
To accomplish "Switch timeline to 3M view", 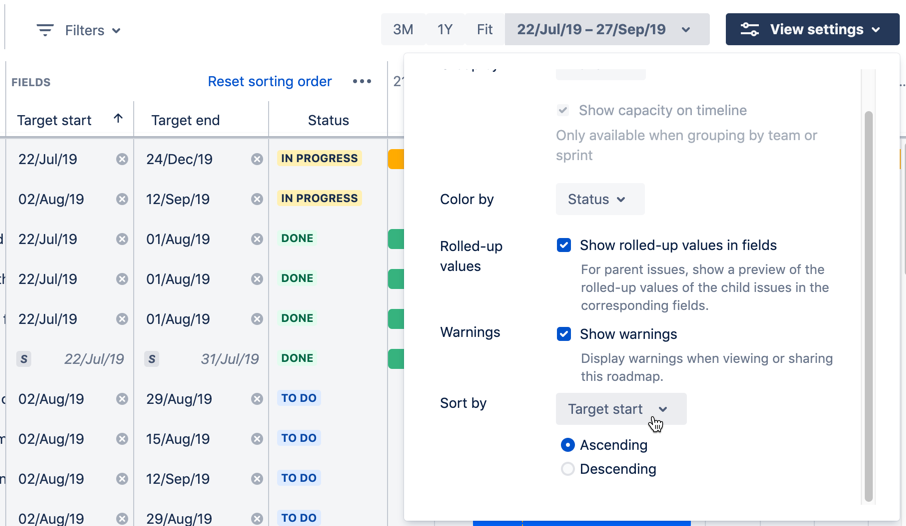I will pos(403,29).
